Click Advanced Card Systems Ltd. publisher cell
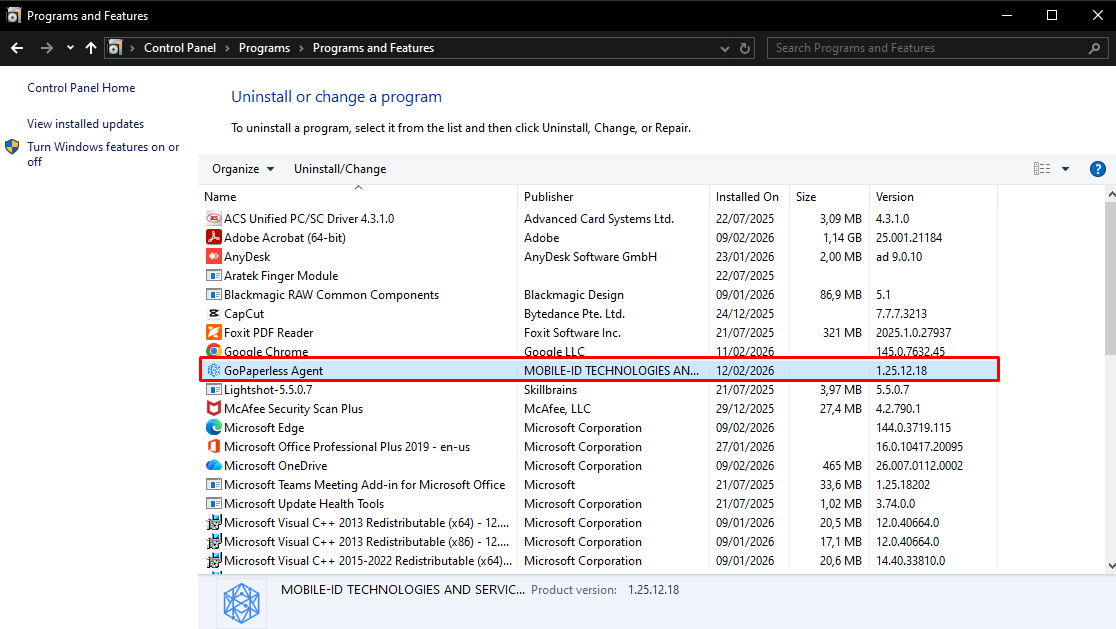This screenshot has width=1116, height=629. [599, 218]
